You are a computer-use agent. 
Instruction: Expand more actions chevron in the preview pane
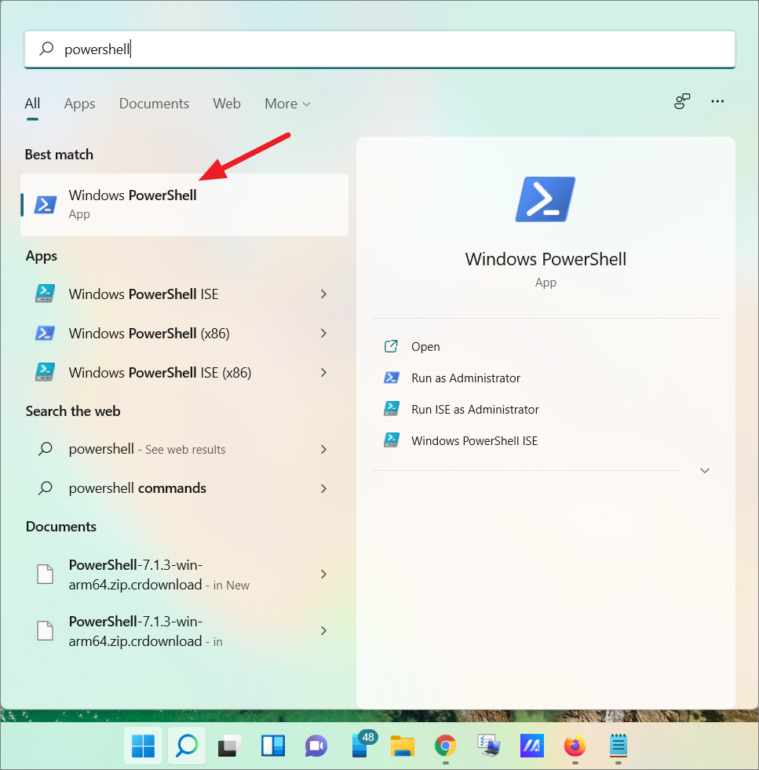coord(705,470)
